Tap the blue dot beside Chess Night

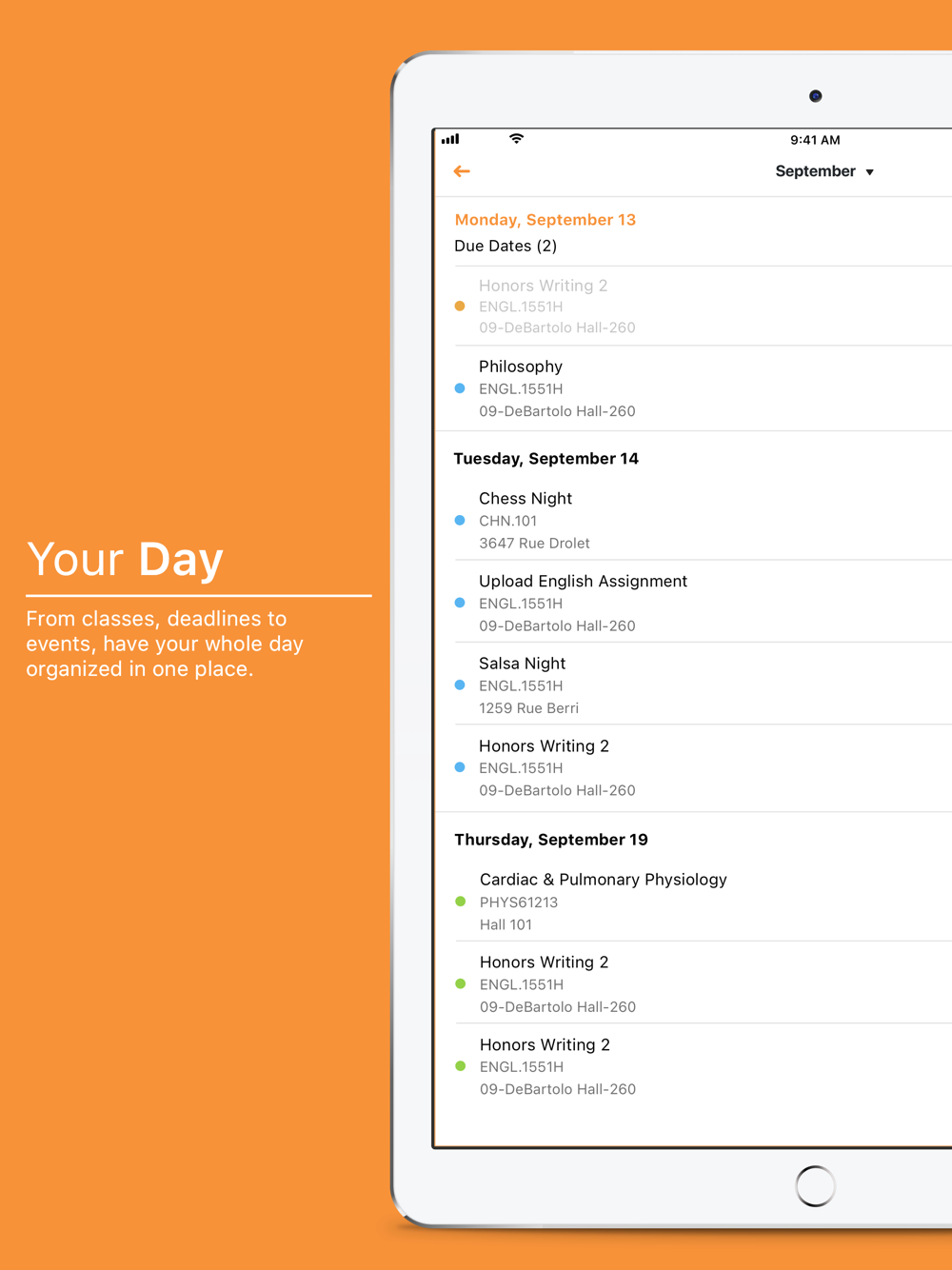pyautogui.click(x=460, y=521)
